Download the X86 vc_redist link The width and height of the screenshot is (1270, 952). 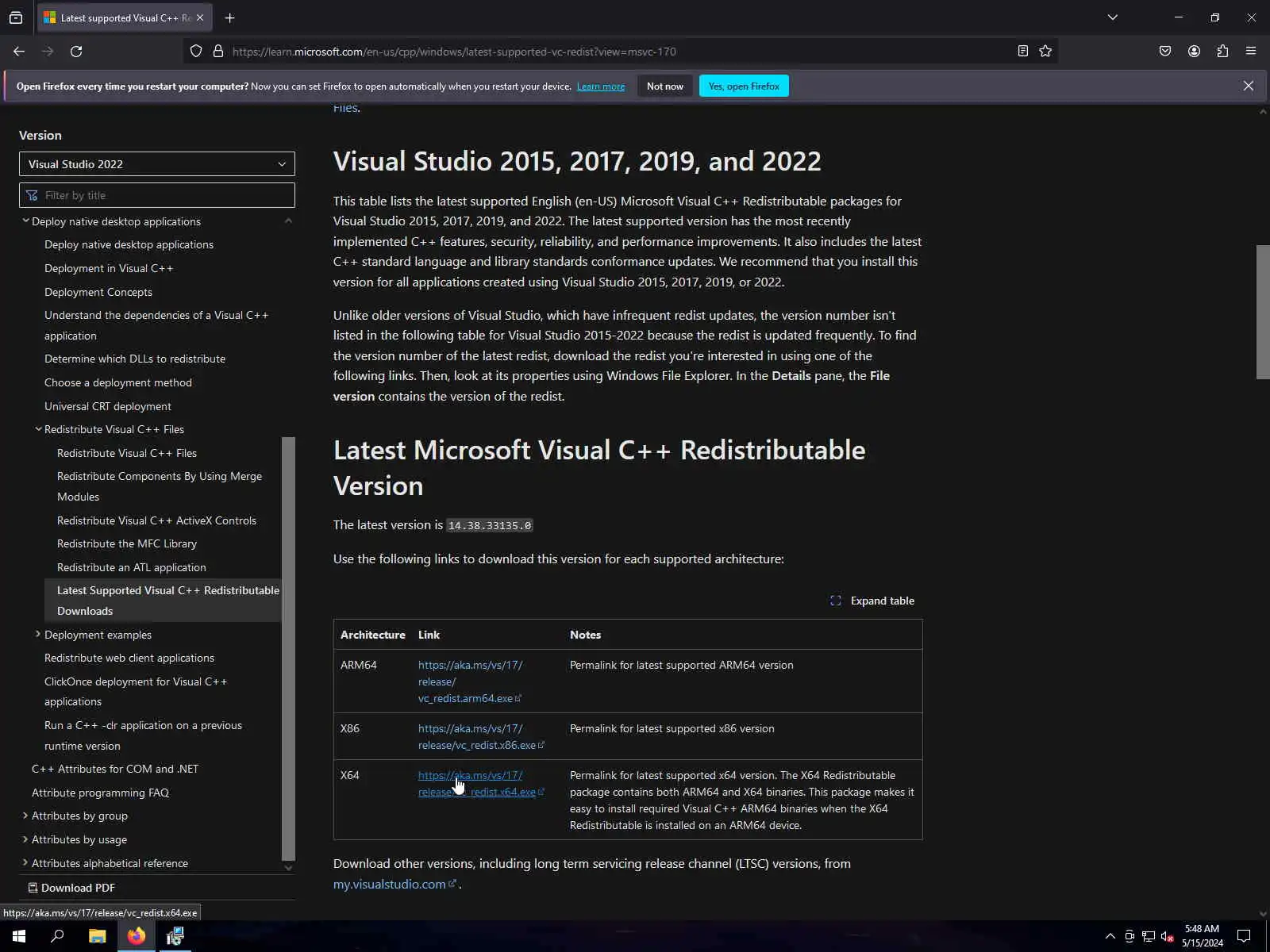tap(481, 736)
